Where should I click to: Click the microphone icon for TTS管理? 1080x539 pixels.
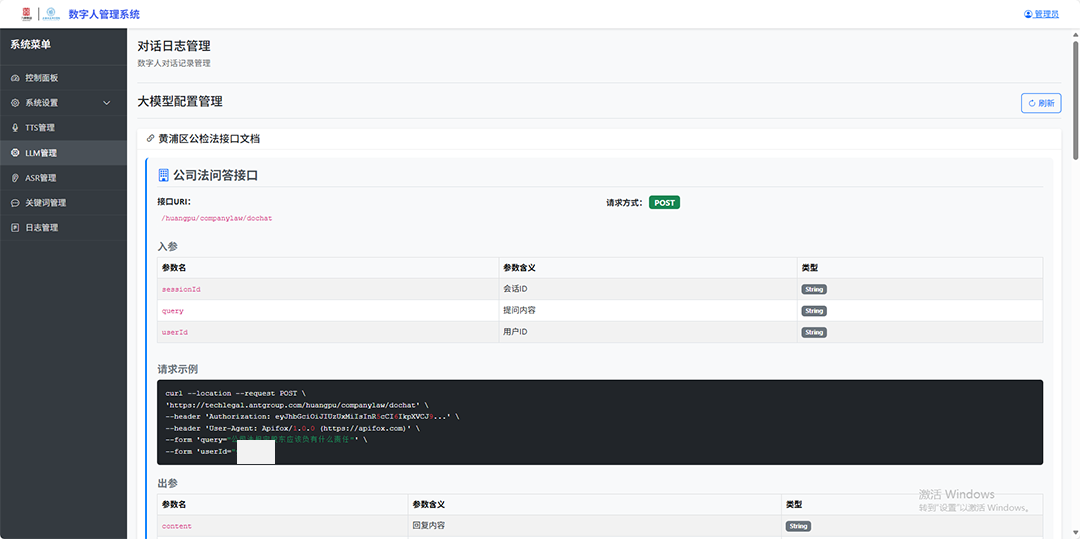(15, 128)
